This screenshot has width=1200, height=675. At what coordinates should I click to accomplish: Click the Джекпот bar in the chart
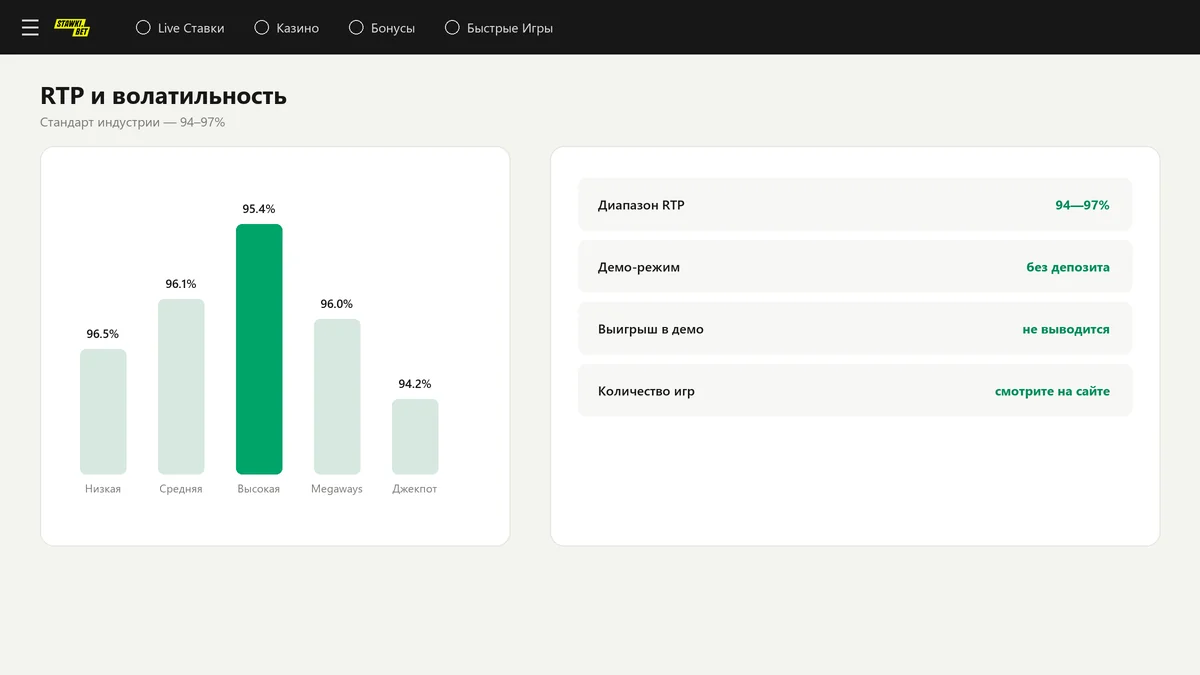click(415, 436)
